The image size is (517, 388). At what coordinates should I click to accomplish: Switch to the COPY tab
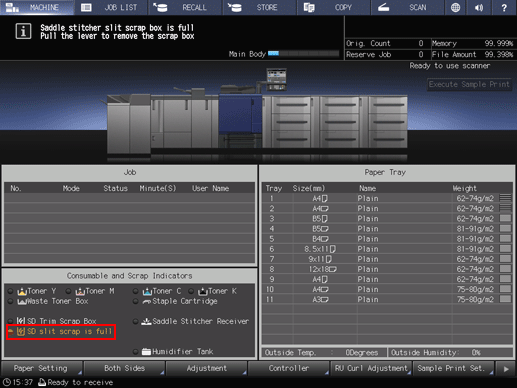[334, 7]
